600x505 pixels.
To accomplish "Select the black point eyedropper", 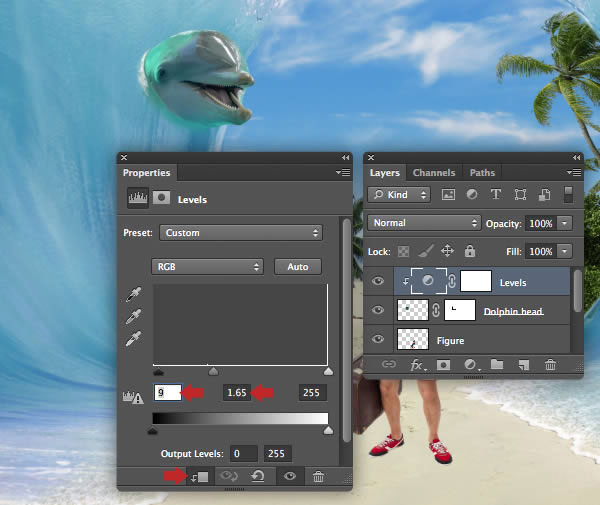I will 134,294.
